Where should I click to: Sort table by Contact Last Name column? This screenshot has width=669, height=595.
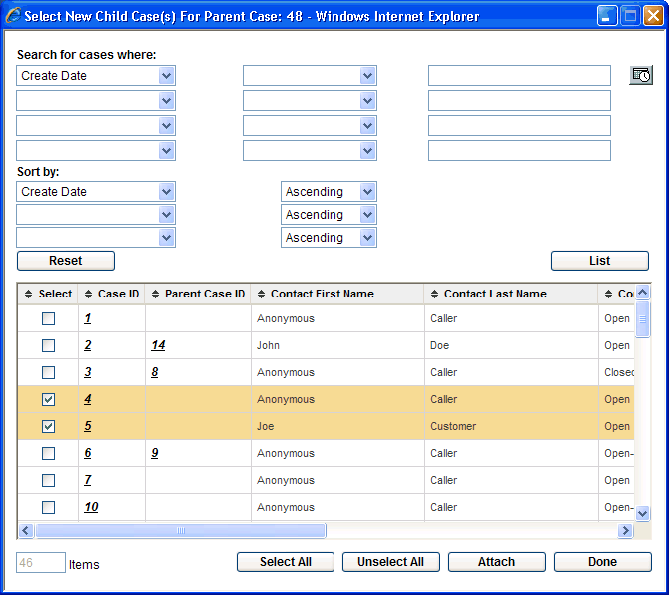pos(489,294)
